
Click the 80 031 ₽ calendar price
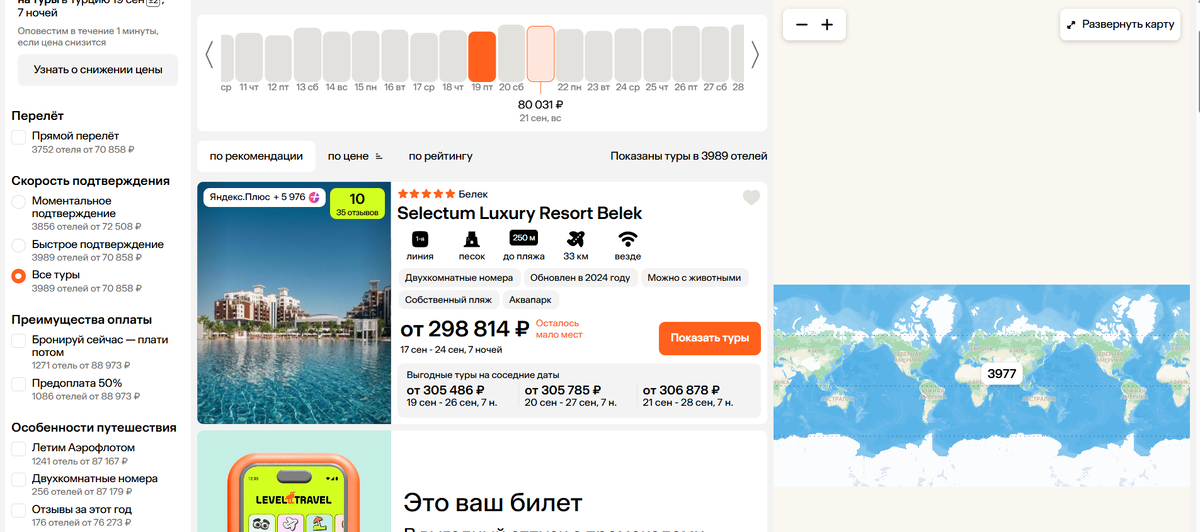point(541,104)
